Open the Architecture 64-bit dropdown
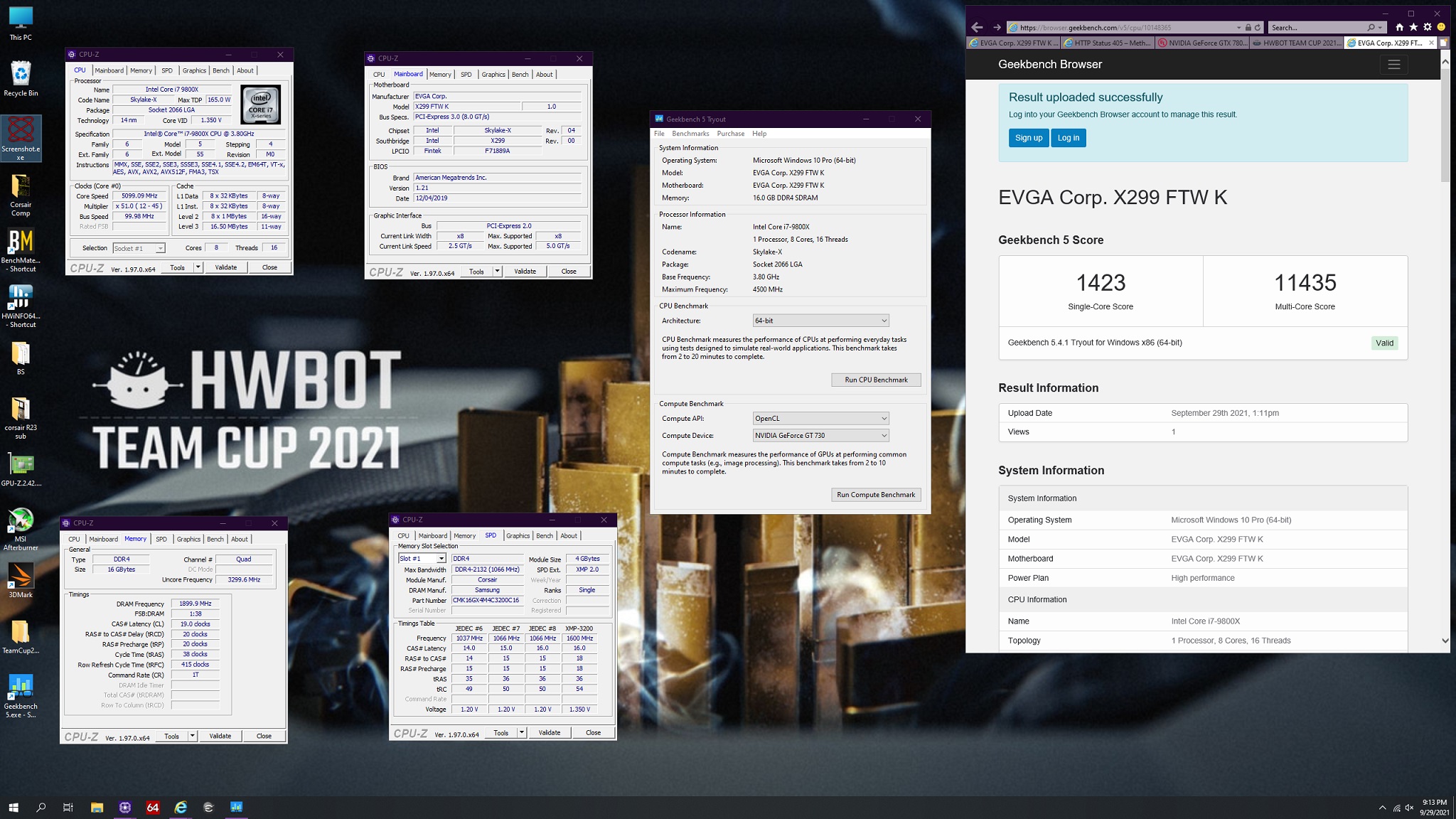This screenshot has height=819, width=1456. pos(820,321)
